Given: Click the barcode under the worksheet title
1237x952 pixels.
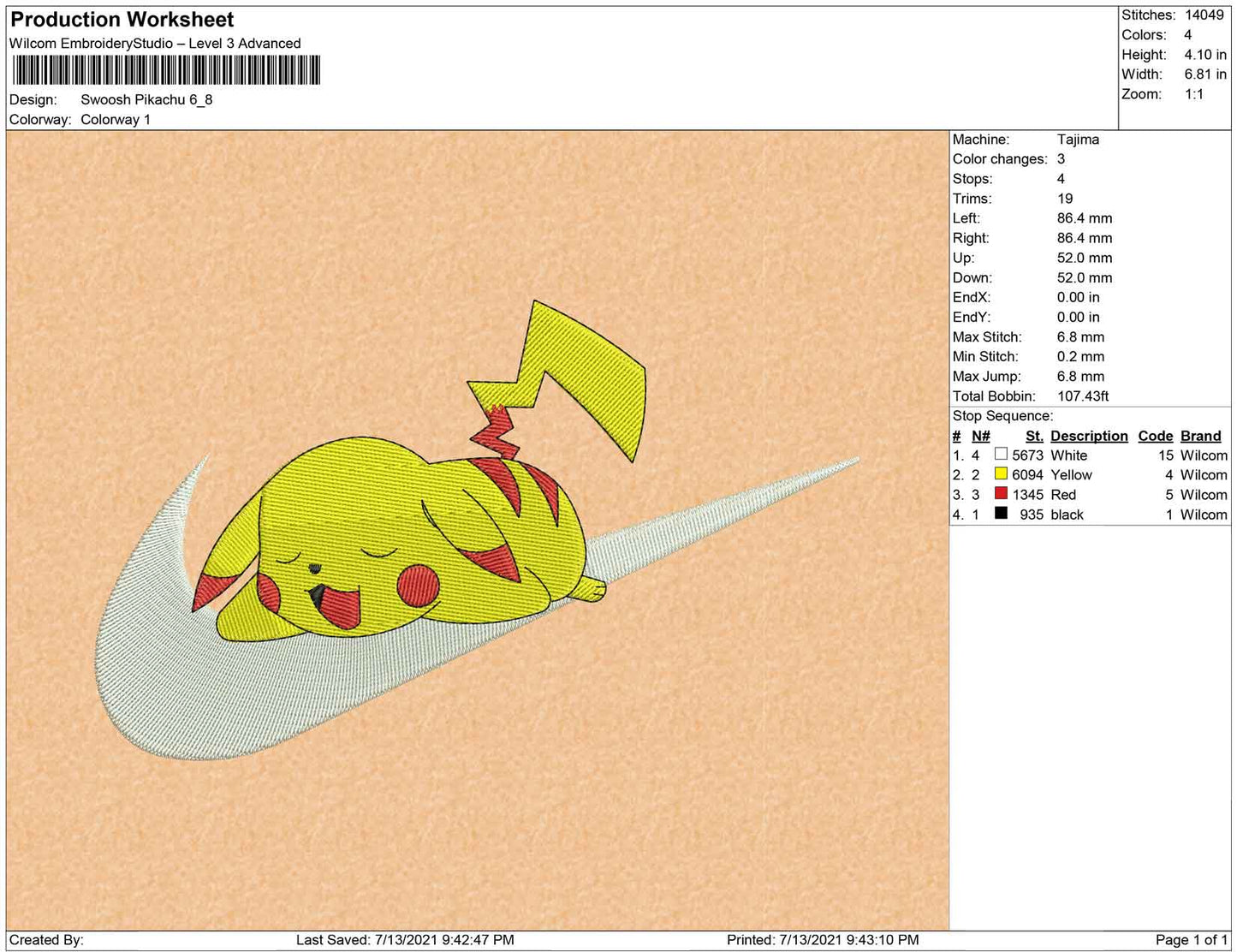Looking at the screenshot, I should tap(166, 70).
